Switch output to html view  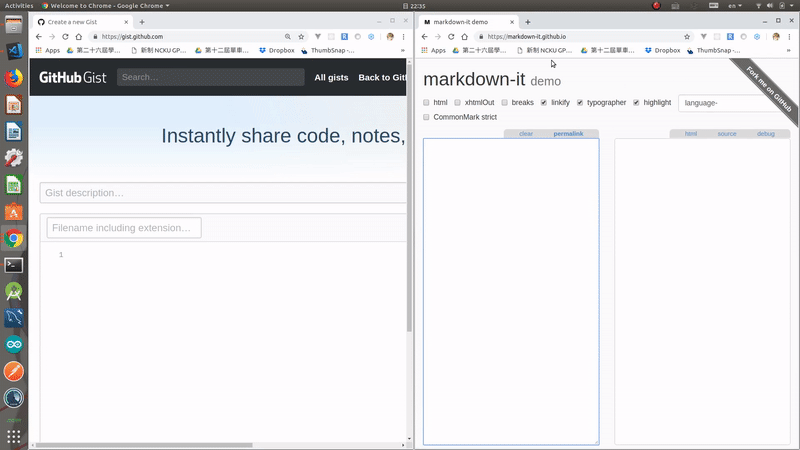point(691,134)
